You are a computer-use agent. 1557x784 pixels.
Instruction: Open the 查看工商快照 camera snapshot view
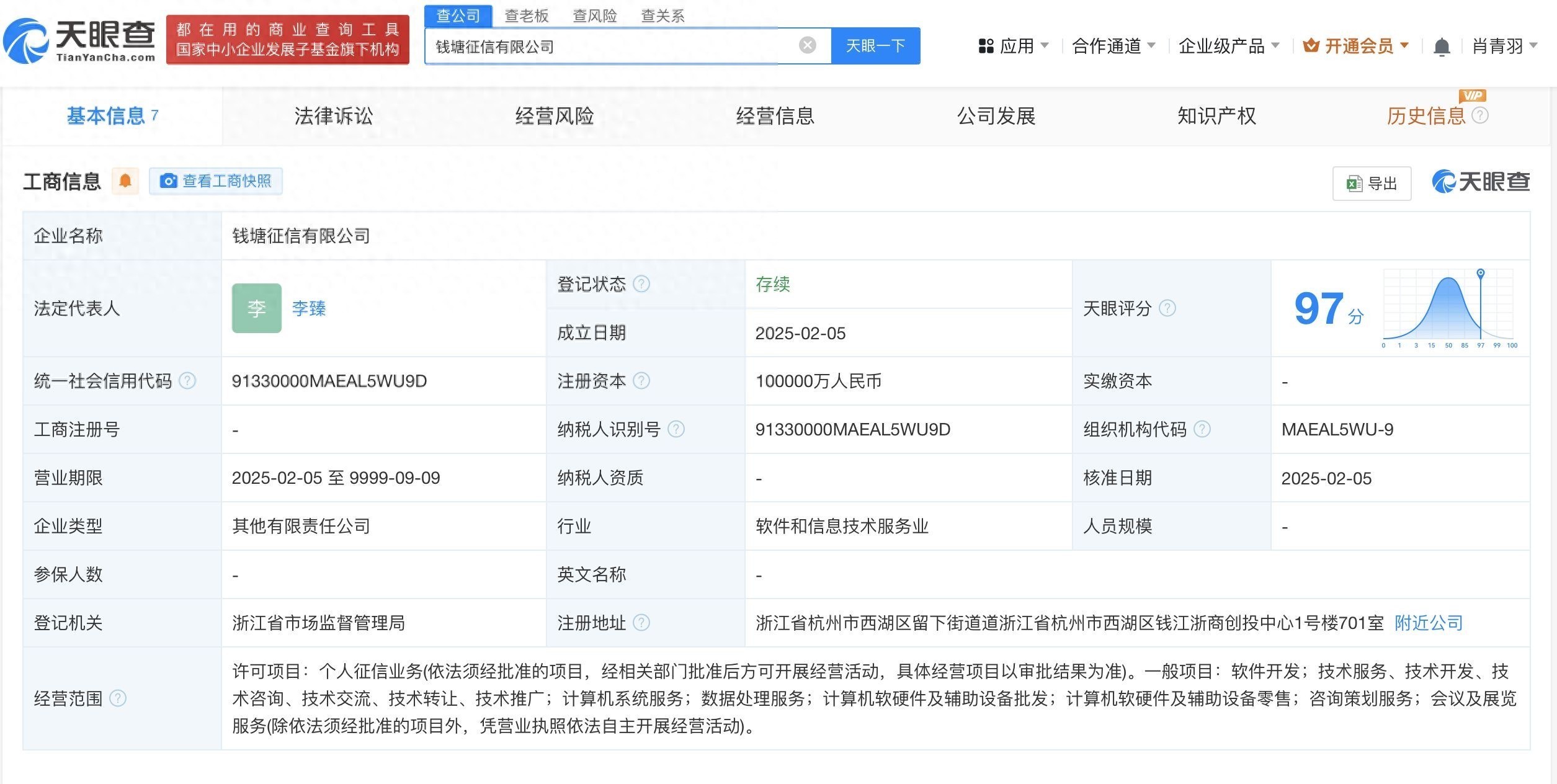click(x=215, y=180)
